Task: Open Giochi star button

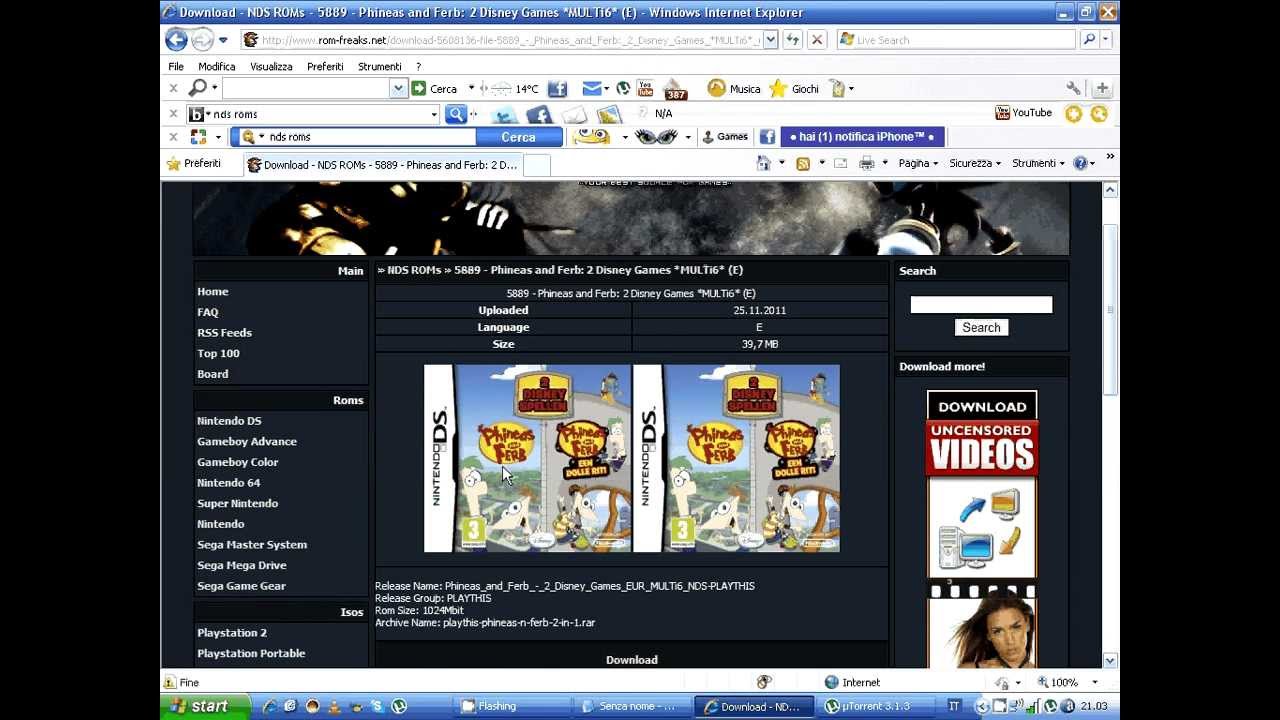Action: [x=794, y=89]
